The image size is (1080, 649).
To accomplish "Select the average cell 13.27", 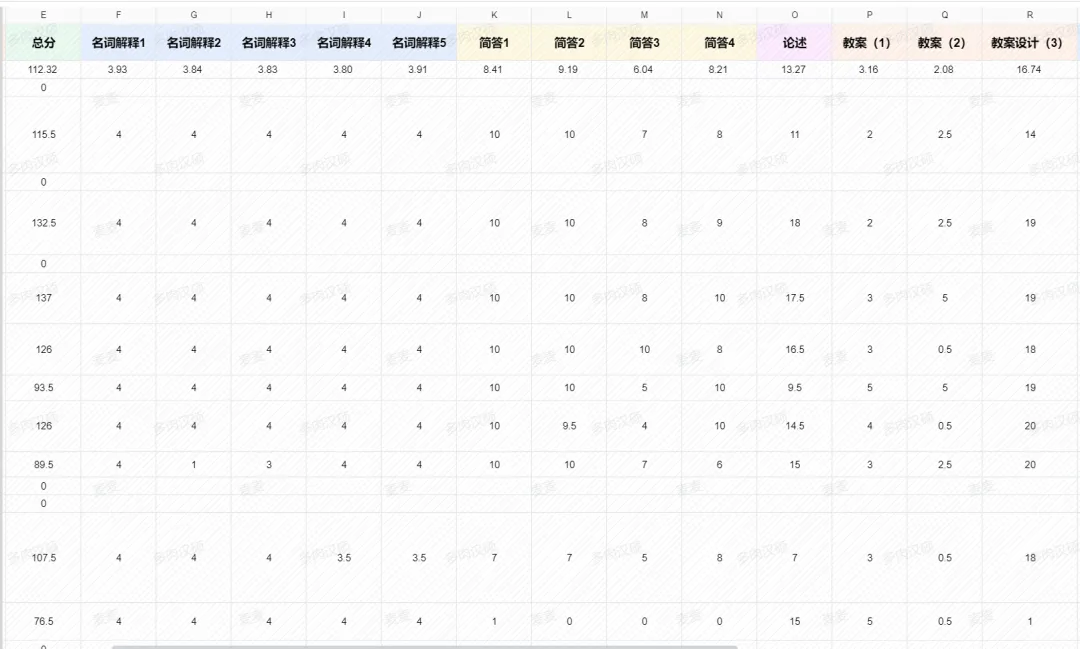I will point(794,70).
